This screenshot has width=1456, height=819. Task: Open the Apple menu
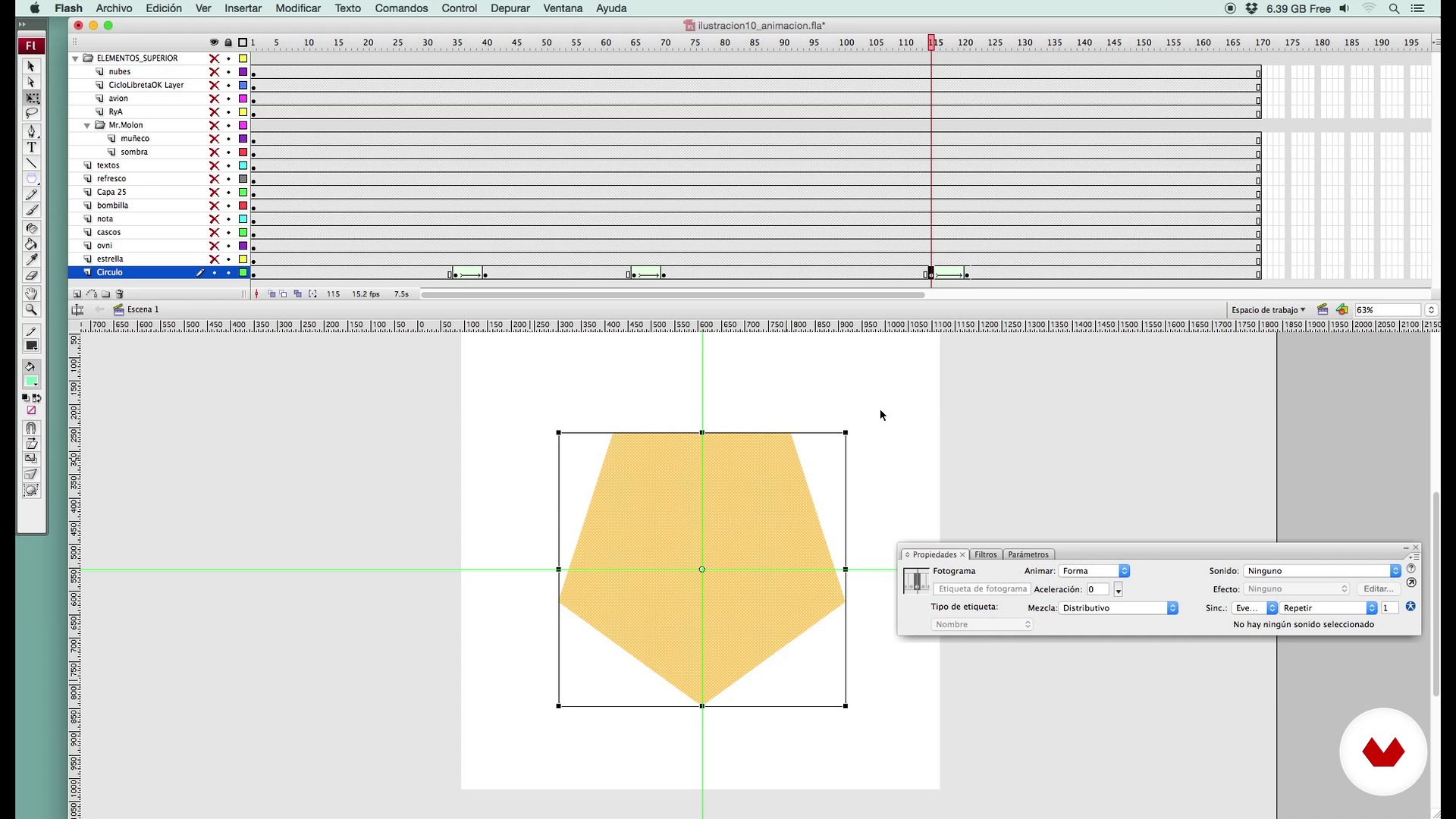(x=35, y=8)
